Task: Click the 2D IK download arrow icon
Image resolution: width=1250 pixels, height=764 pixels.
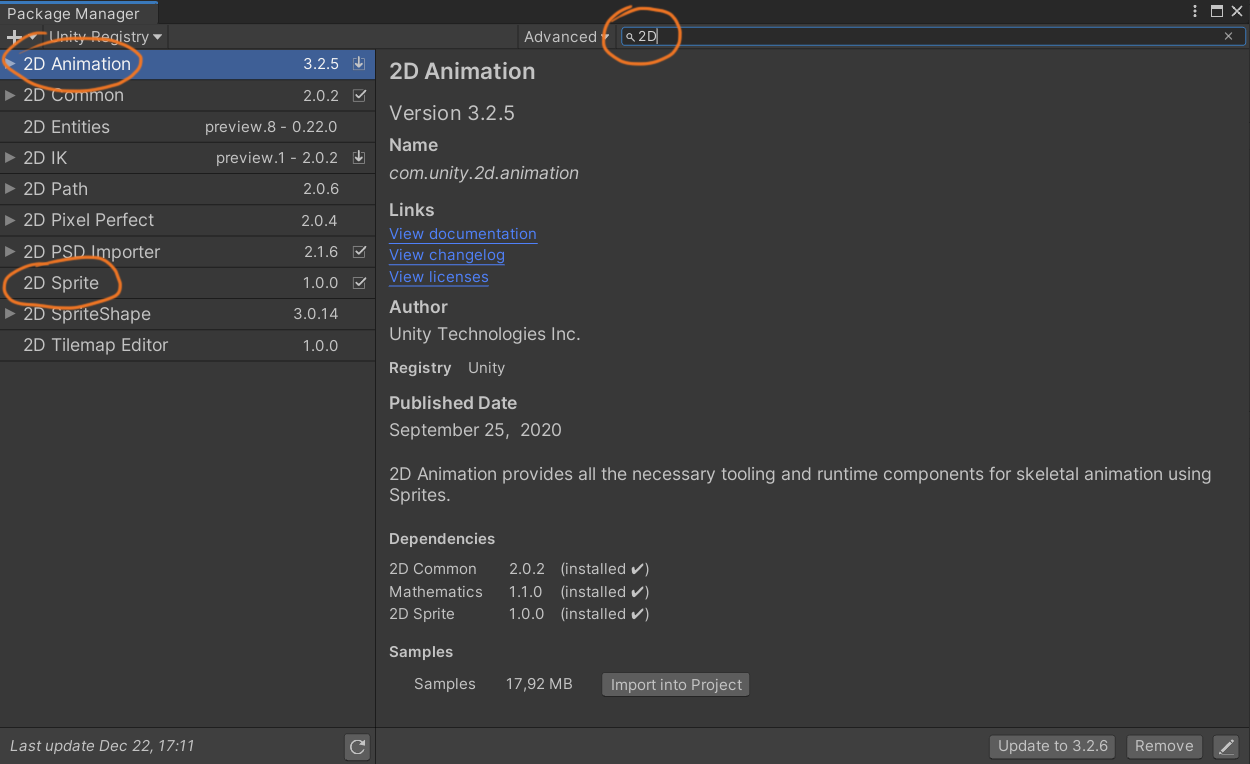Action: point(359,158)
